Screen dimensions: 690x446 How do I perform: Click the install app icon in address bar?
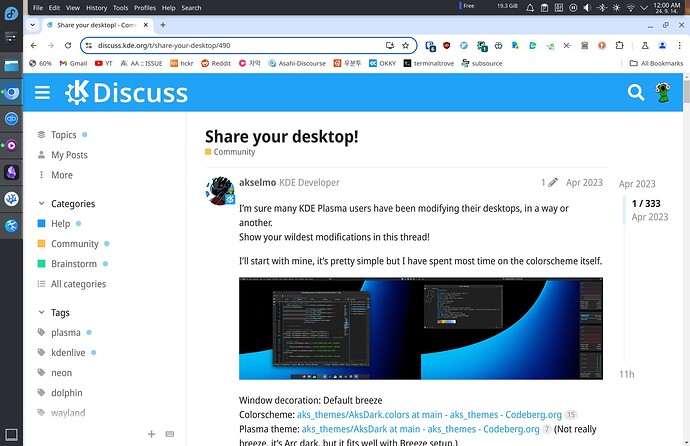click(389, 45)
